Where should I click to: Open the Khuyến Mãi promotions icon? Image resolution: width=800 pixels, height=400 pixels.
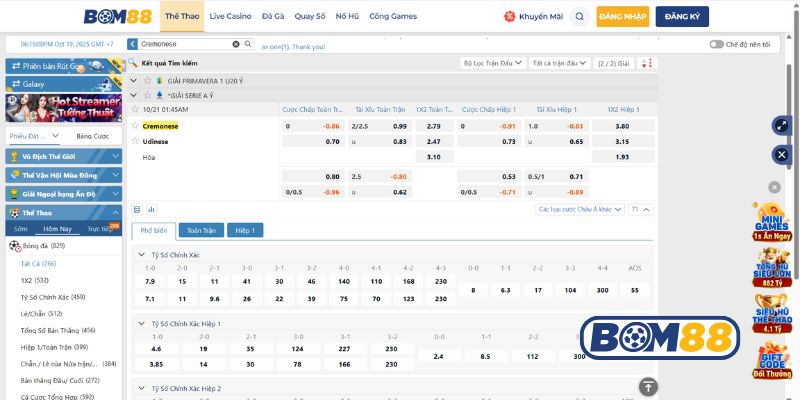coord(511,17)
